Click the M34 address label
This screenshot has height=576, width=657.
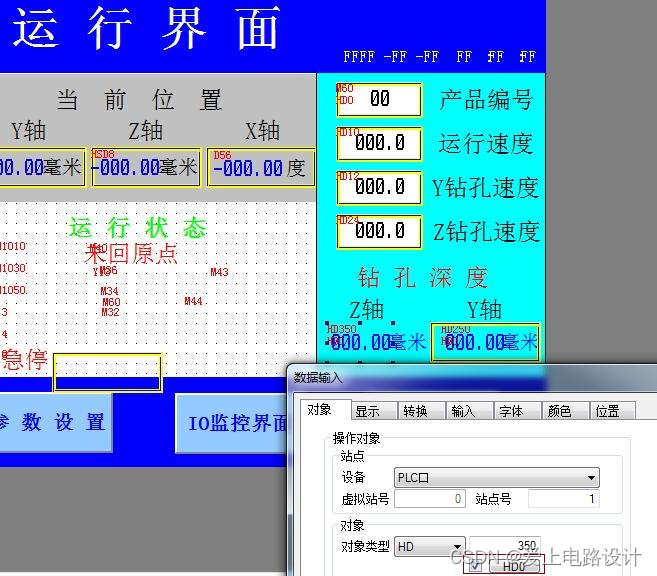109,291
